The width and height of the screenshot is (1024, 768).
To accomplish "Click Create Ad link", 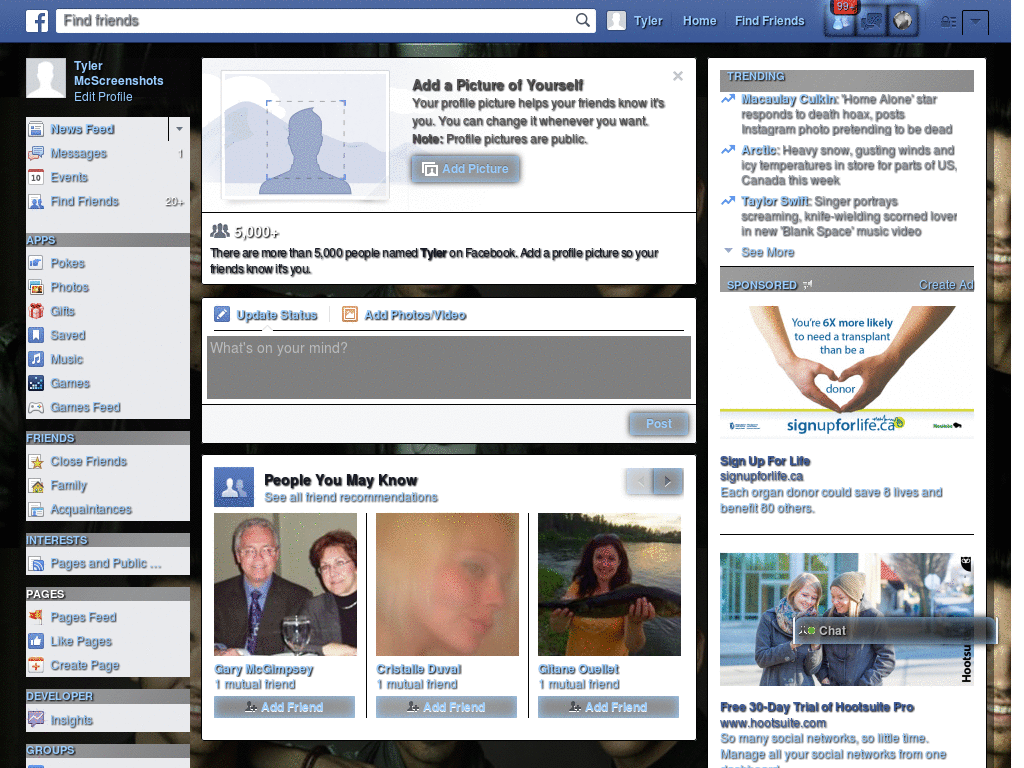I will coord(946,285).
